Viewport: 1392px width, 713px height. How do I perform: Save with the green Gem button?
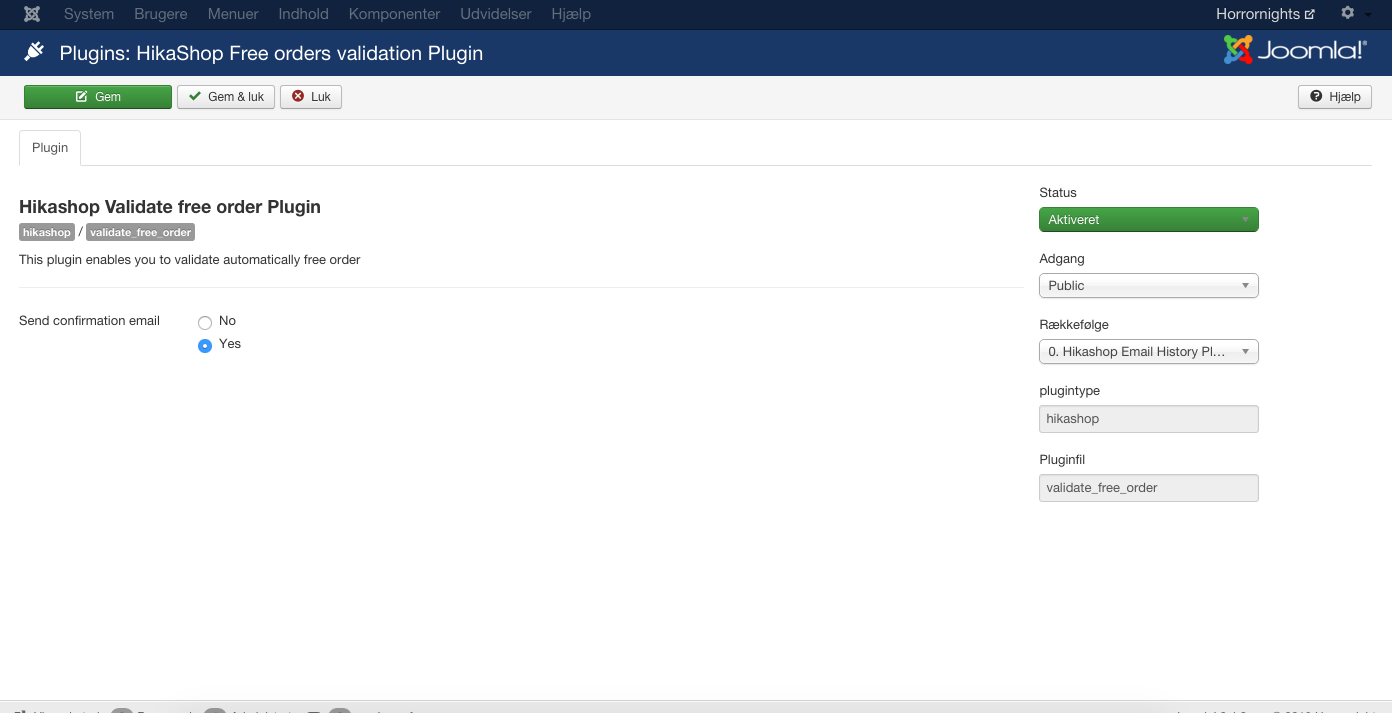pyautogui.click(x=98, y=97)
